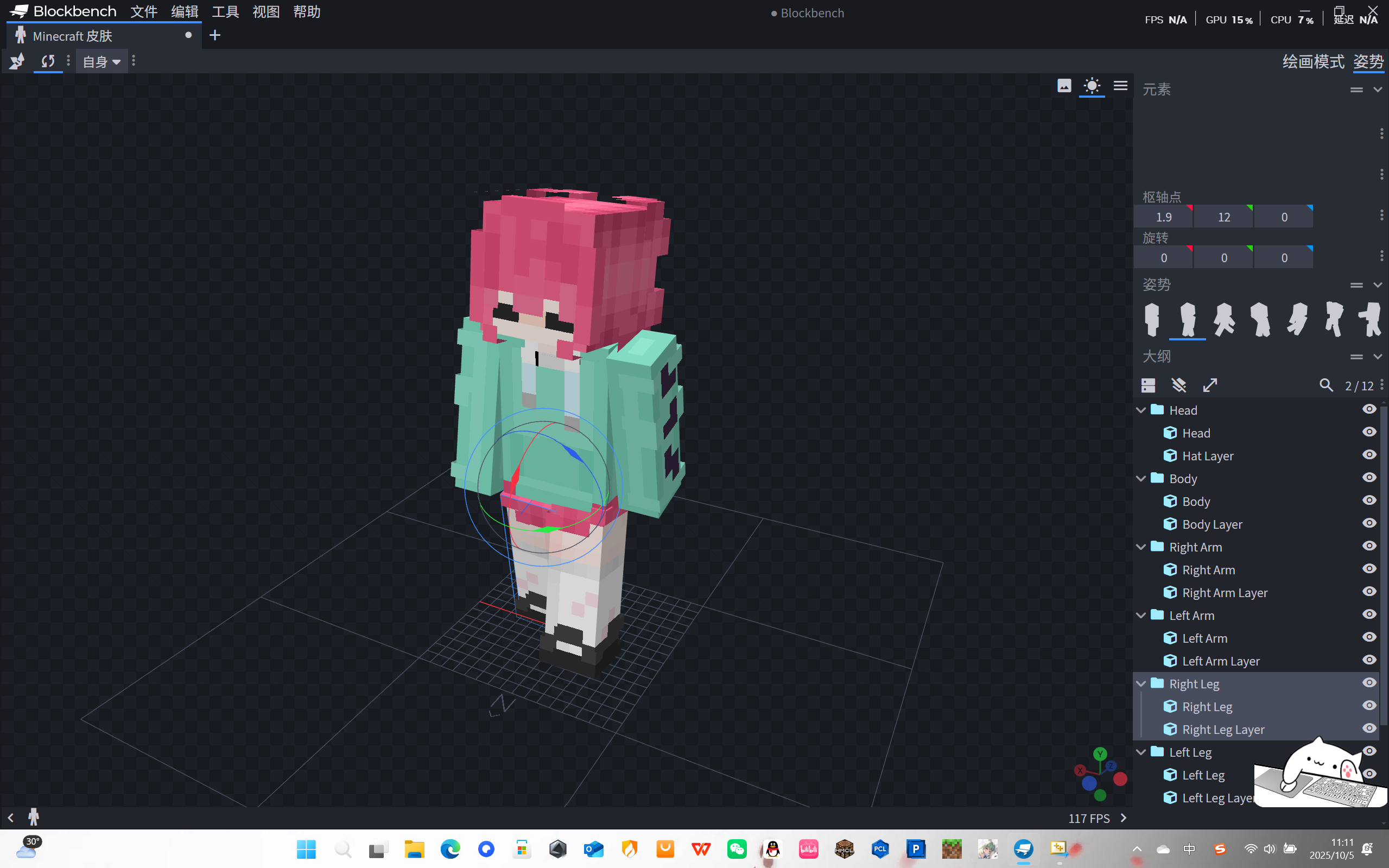Click the expand arrows icon in outliner

[x=1210, y=385]
